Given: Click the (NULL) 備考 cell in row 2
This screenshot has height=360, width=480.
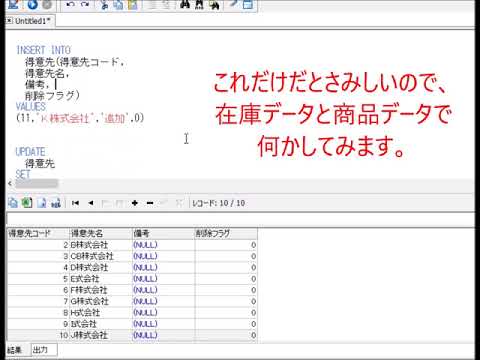Looking at the screenshot, I should 163,245.
